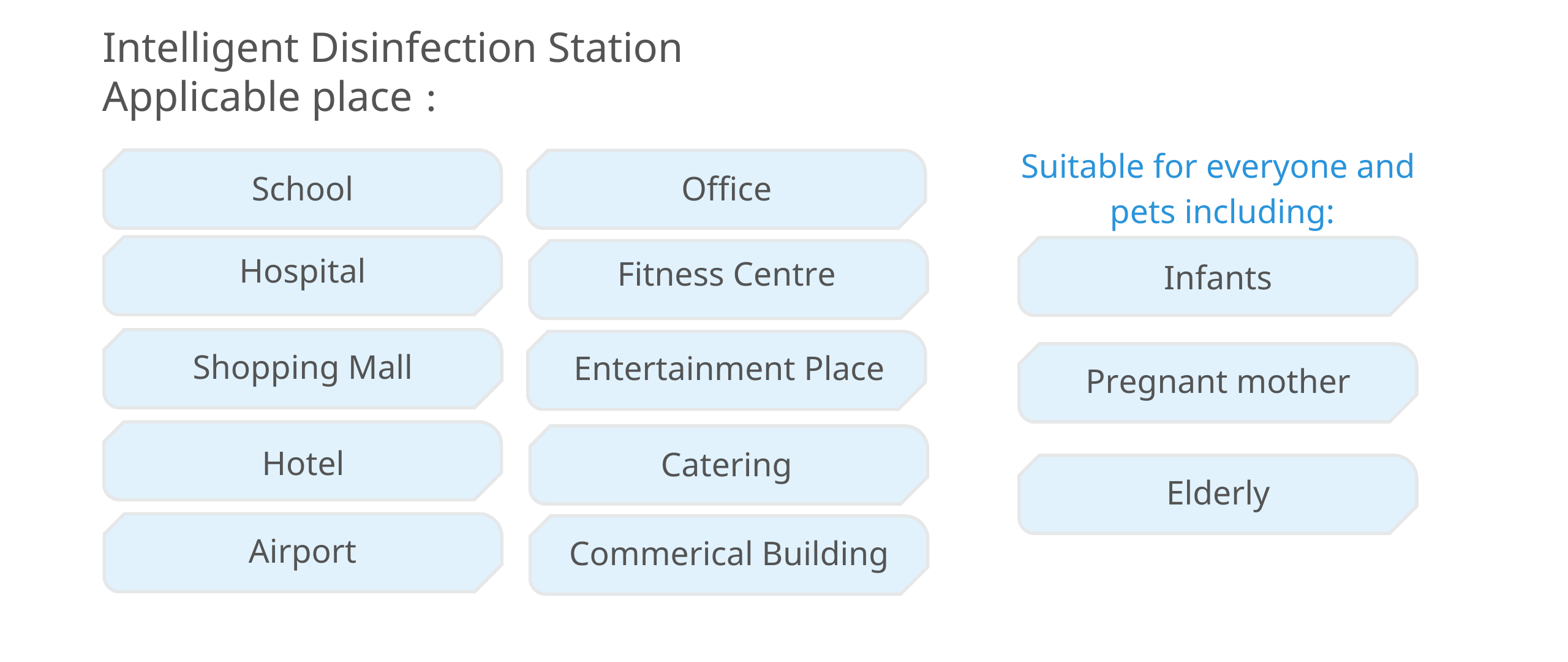Select the Hotel label
This screenshot has width=1568, height=662.
coord(303,461)
